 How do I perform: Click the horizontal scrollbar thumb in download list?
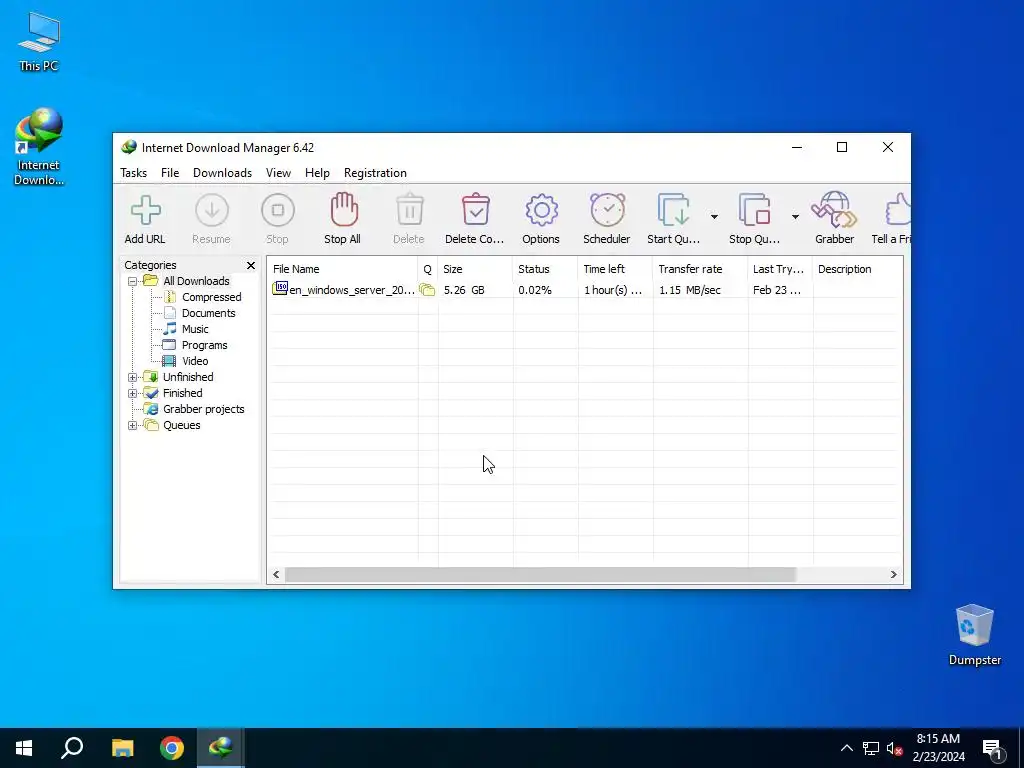point(541,575)
